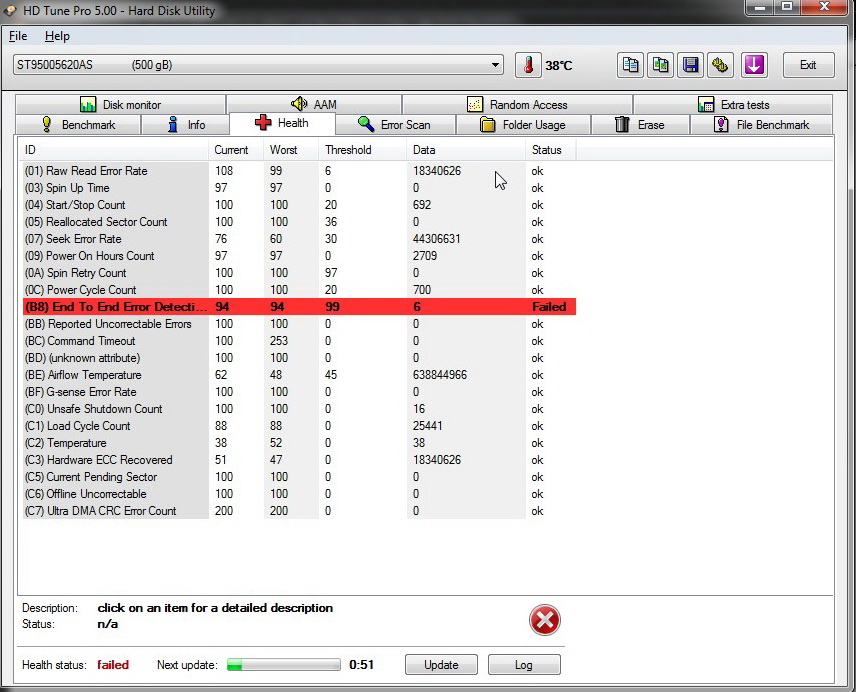Click the Load Cycle Count data value 25441
Image resolution: width=856 pixels, height=692 pixels.
tap(428, 426)
